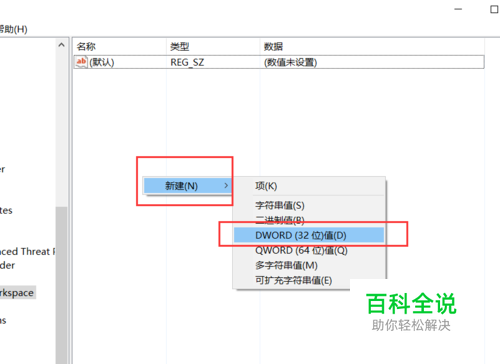Choose DWORD (32 位)值(D)

309,235
